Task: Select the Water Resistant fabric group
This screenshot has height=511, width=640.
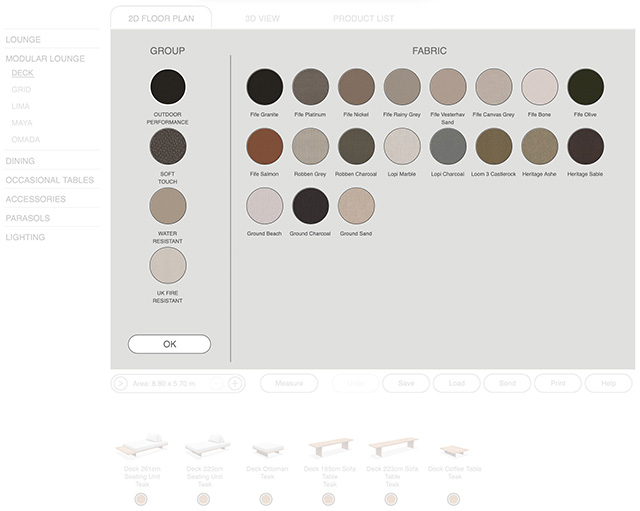Action: click(168, 206)
